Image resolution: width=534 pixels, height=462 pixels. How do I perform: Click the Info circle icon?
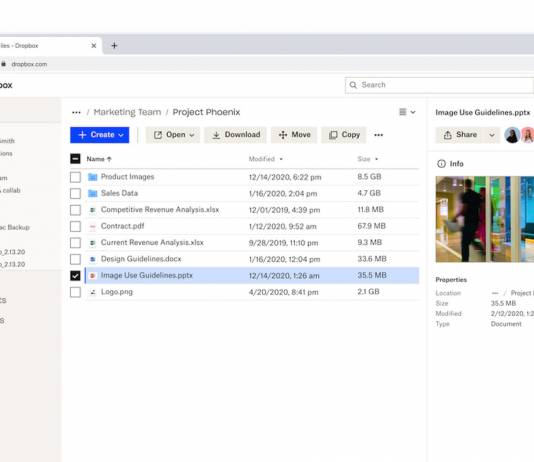[x=441, y=164]
